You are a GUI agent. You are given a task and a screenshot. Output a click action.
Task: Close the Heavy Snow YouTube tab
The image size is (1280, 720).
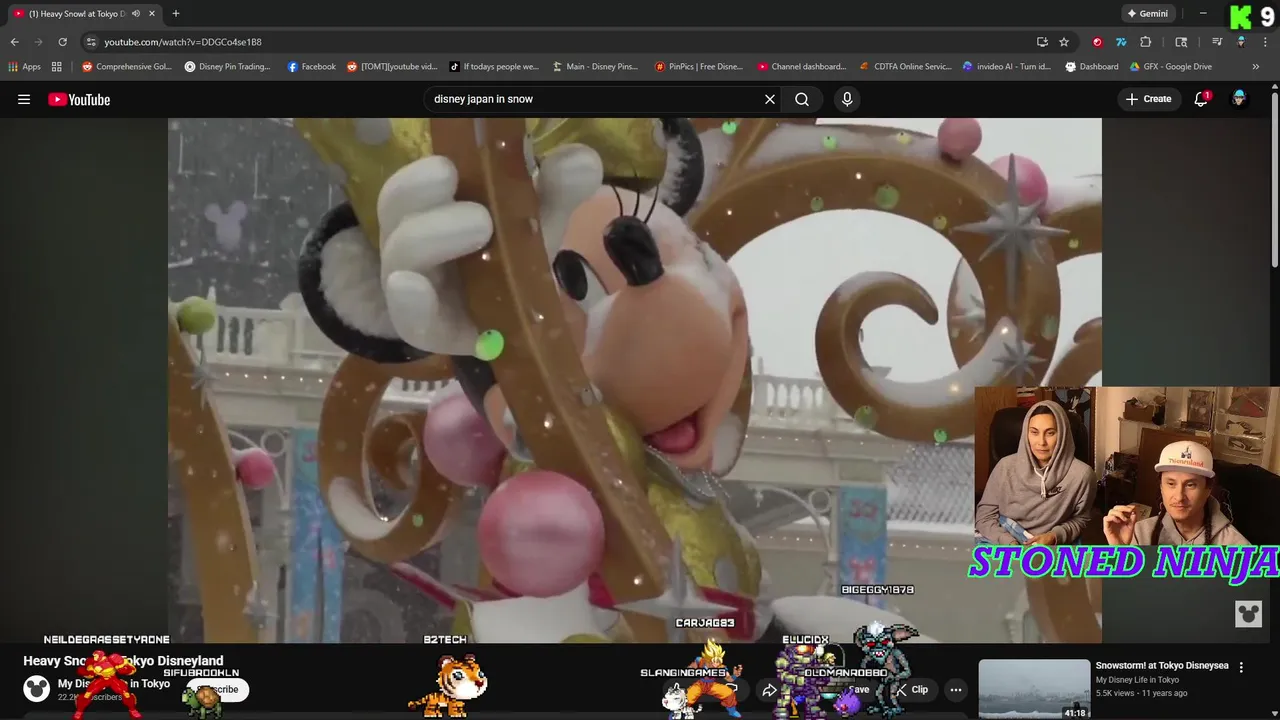[152, 14]
